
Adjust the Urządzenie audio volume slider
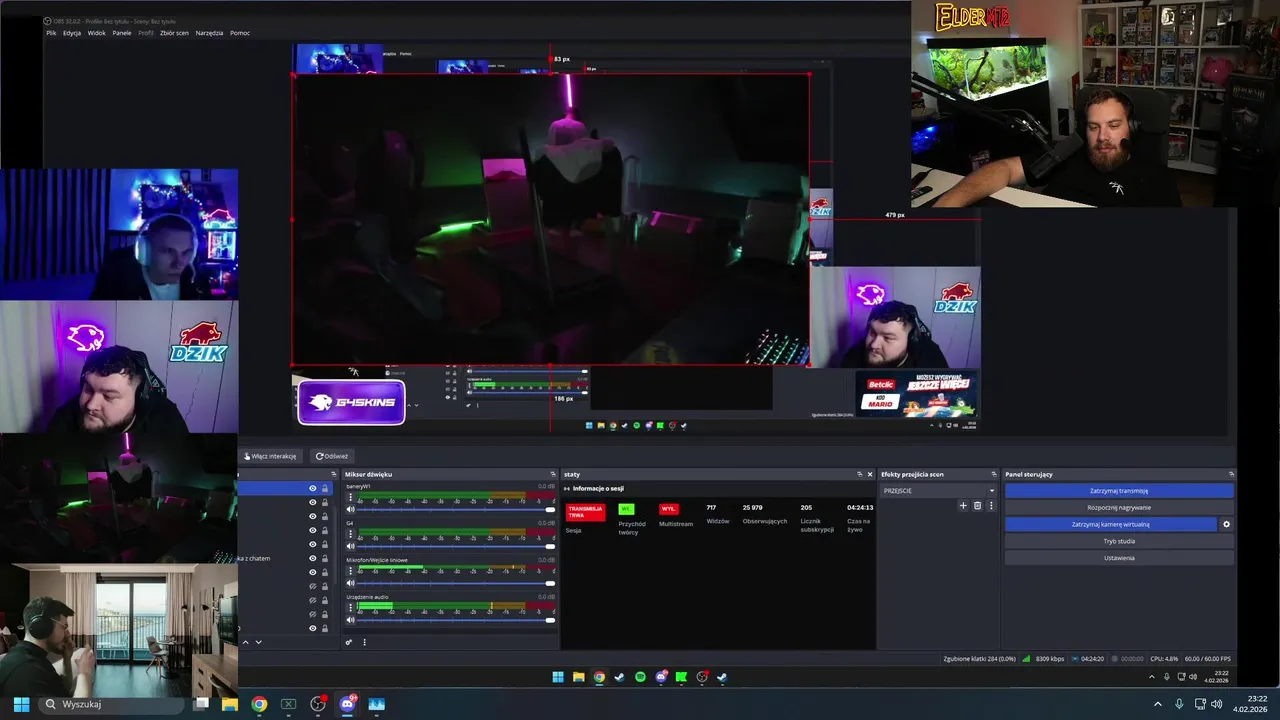[457, 620]
